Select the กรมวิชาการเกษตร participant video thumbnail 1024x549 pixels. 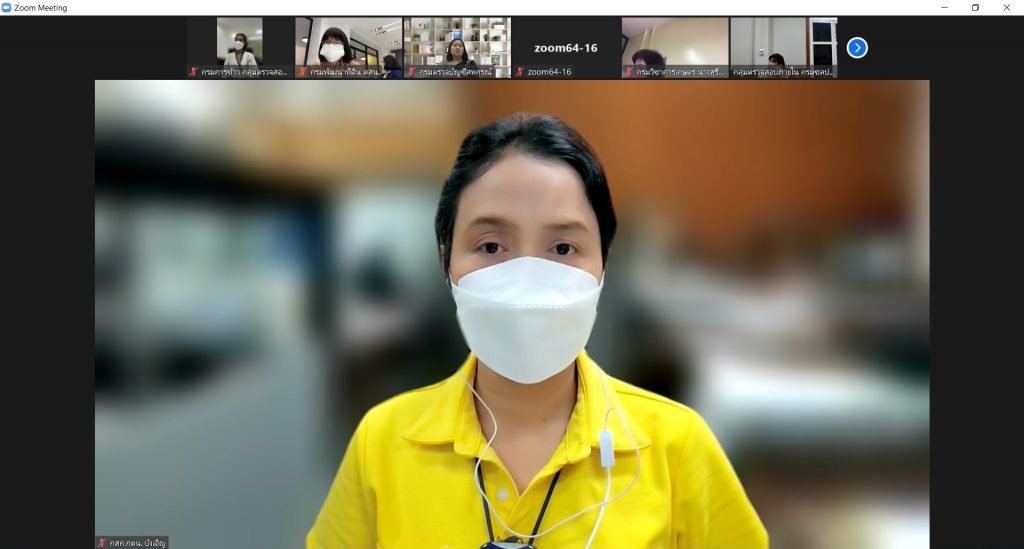(675, 42)
